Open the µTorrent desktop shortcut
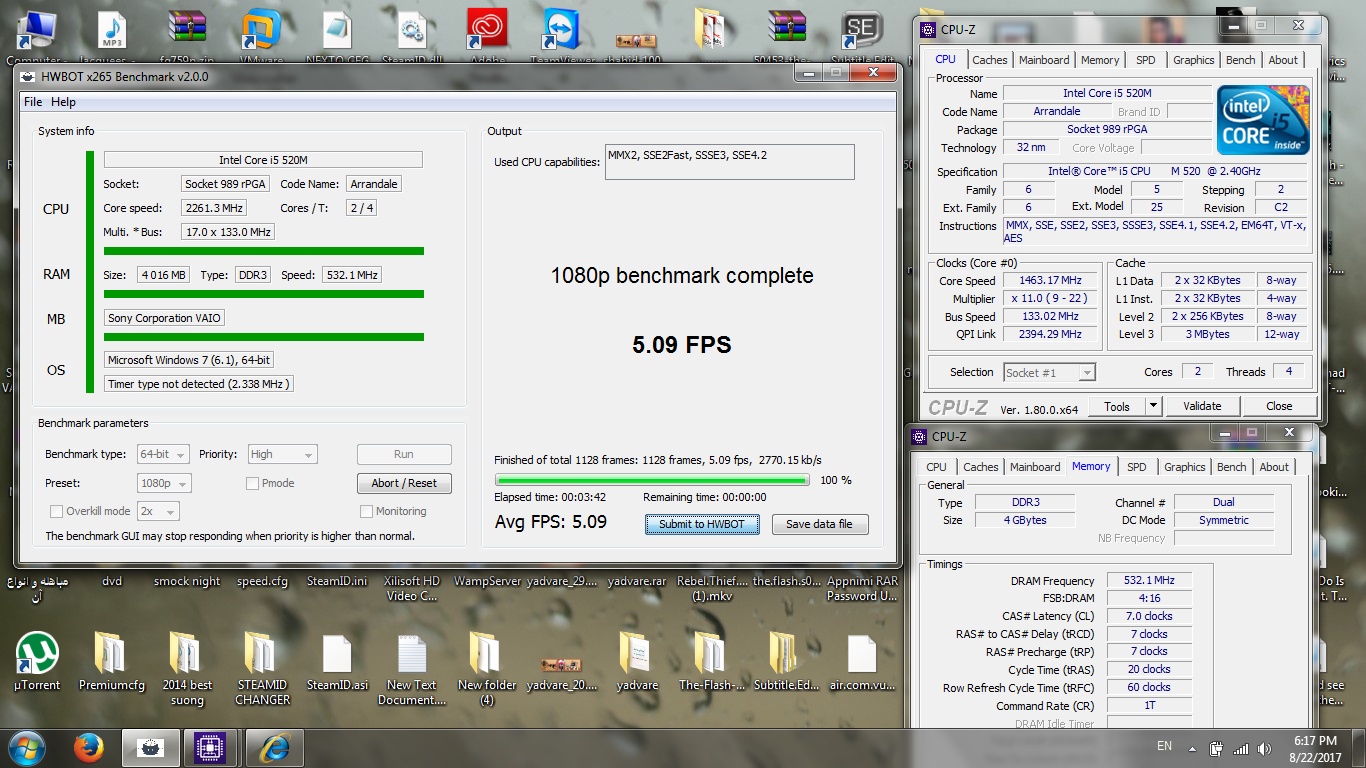The height and width of the screenshot is (768, 1366). [37, 661]
